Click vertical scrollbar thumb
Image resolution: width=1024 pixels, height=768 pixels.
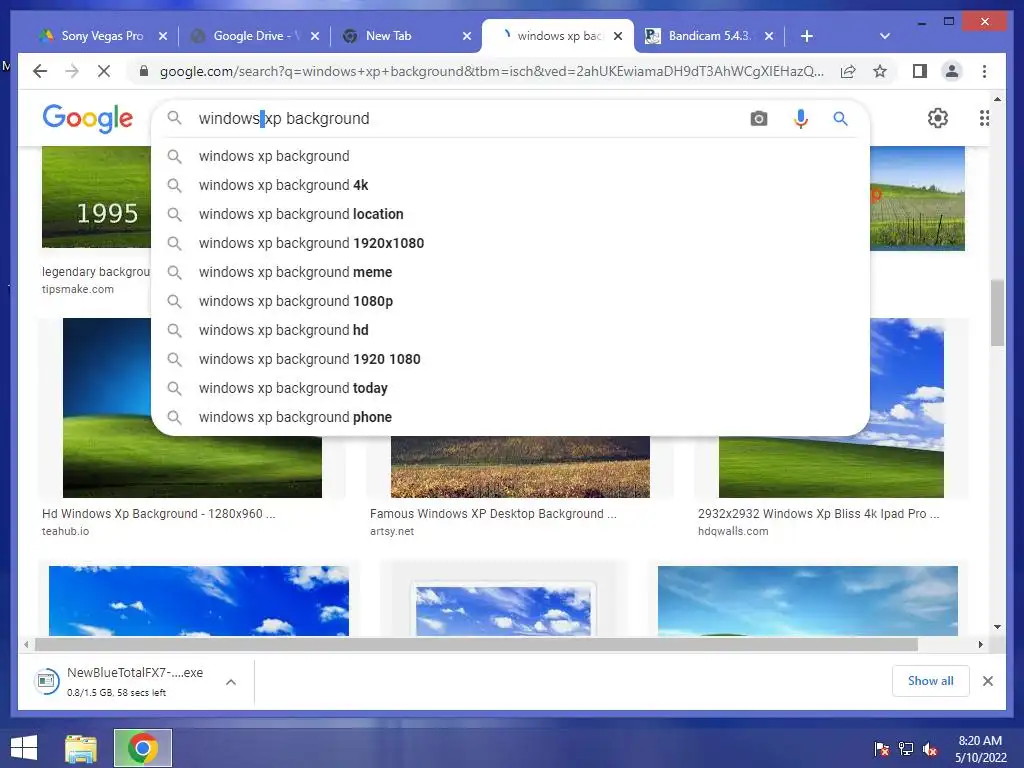(x=997, y=313)
